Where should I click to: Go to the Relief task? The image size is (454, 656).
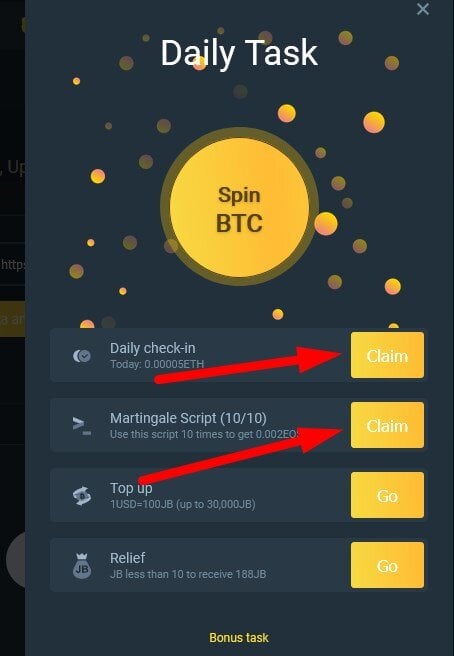pyautogui.click(x=387, y=565)
